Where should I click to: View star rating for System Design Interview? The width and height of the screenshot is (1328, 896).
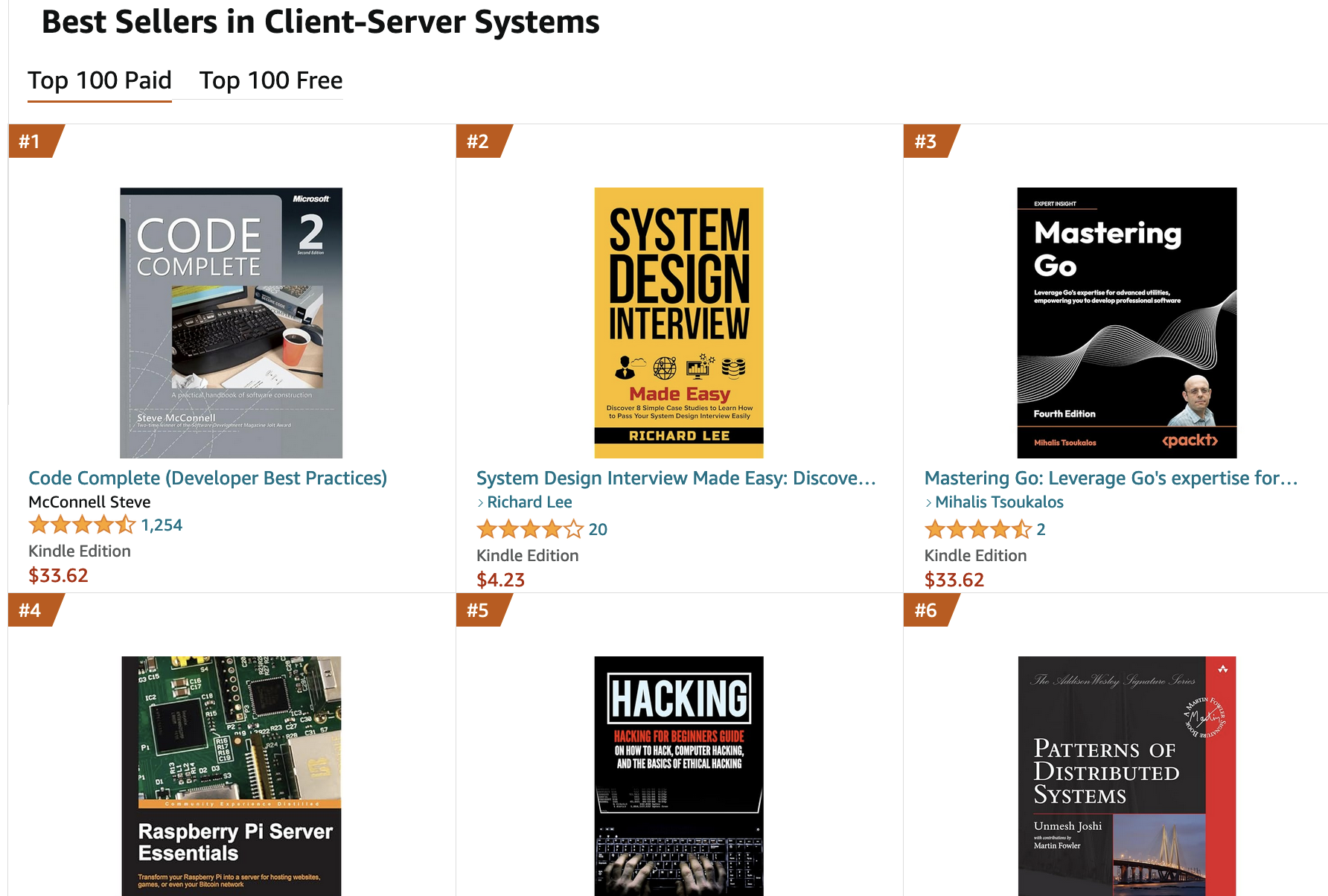(530, 530)
